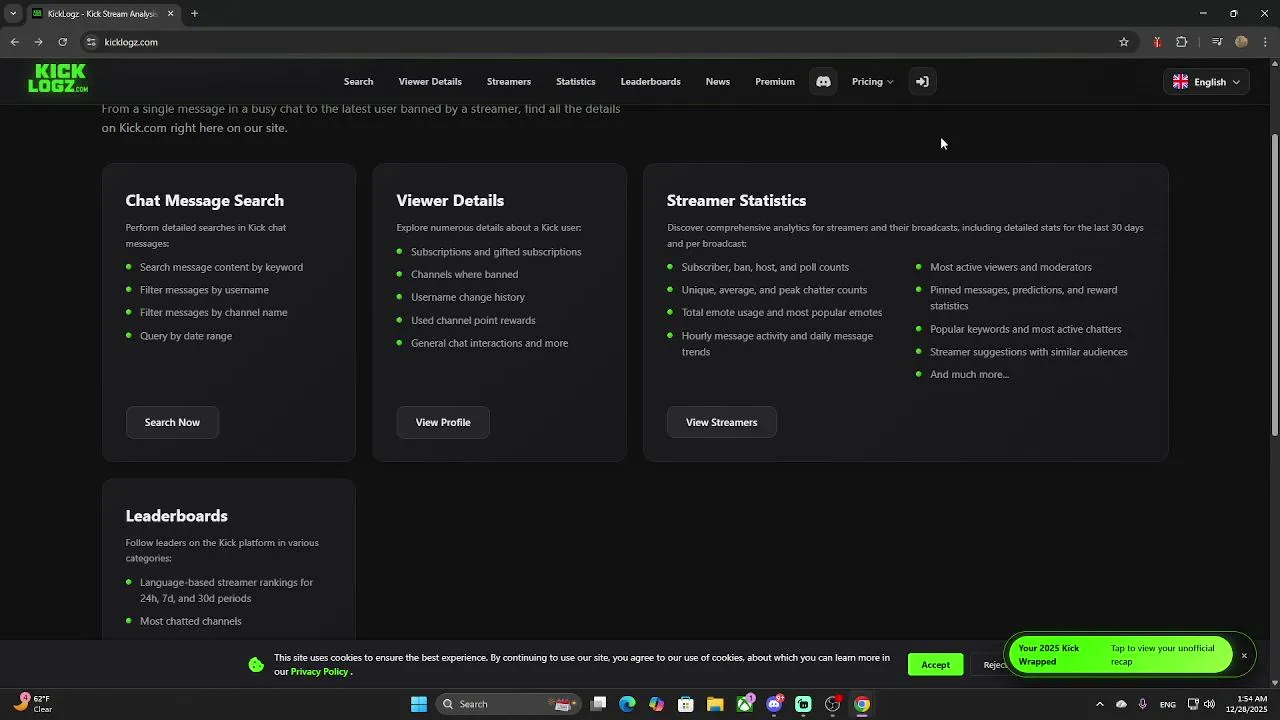Click the View Profile button

443,422
